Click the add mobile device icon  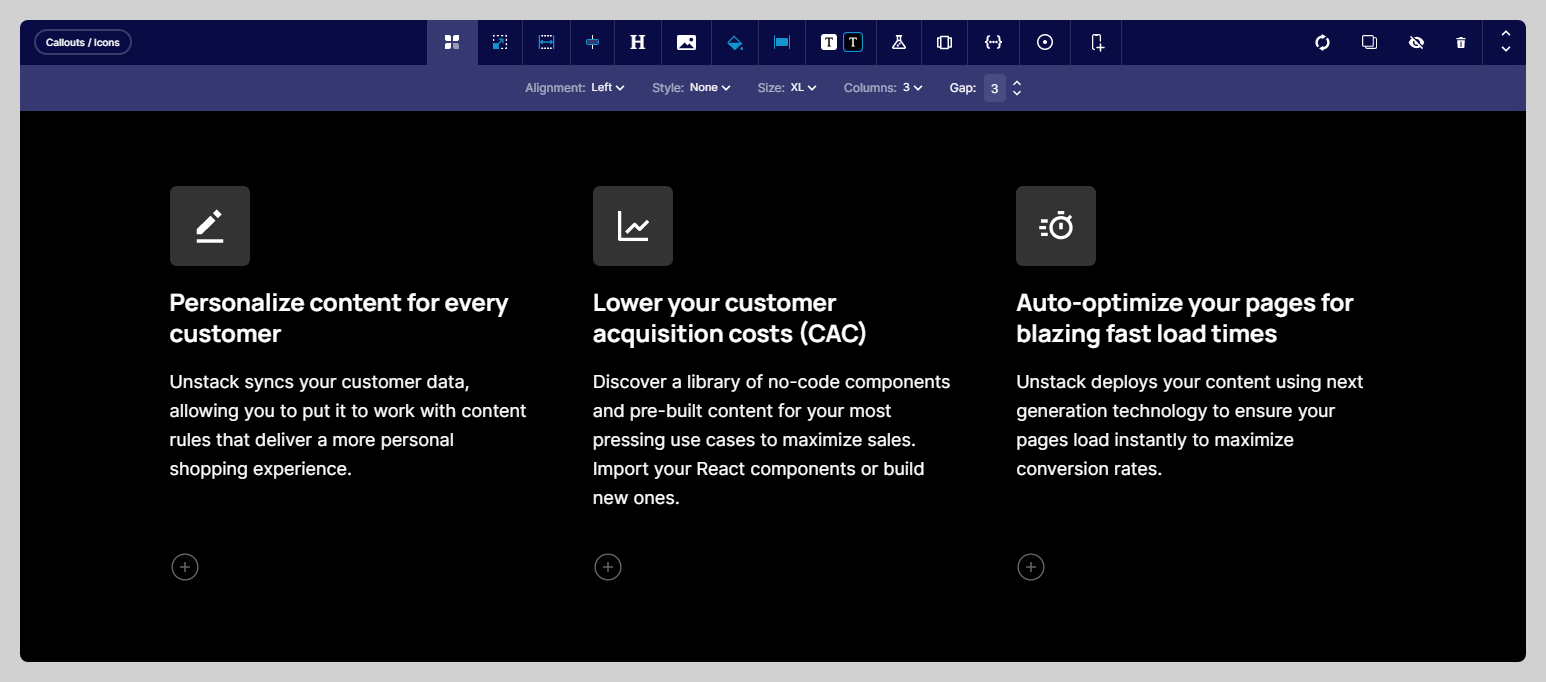[x=1097, y=42]
